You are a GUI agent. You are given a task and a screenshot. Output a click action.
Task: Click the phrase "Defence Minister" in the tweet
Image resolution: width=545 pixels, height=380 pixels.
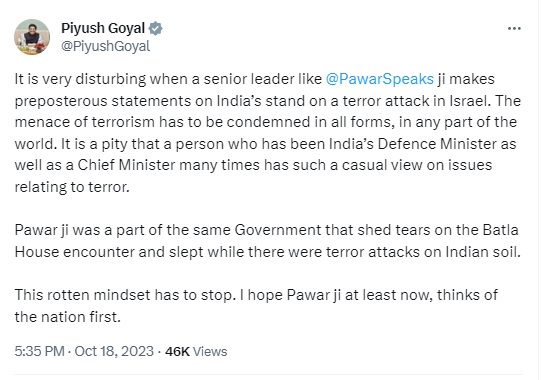click(x=437, y=144)
